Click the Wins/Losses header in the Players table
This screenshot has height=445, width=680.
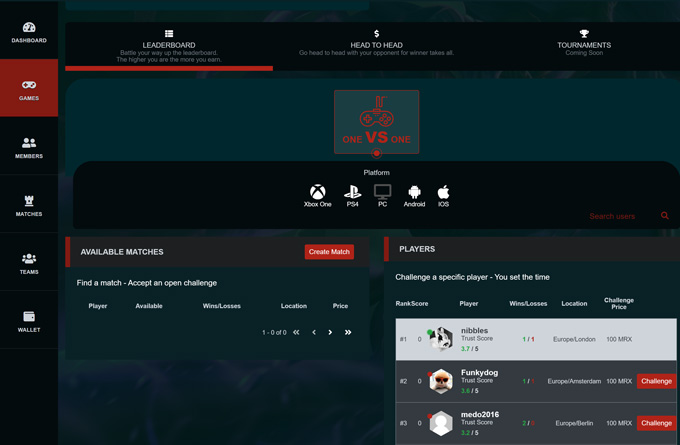(528, 304)
